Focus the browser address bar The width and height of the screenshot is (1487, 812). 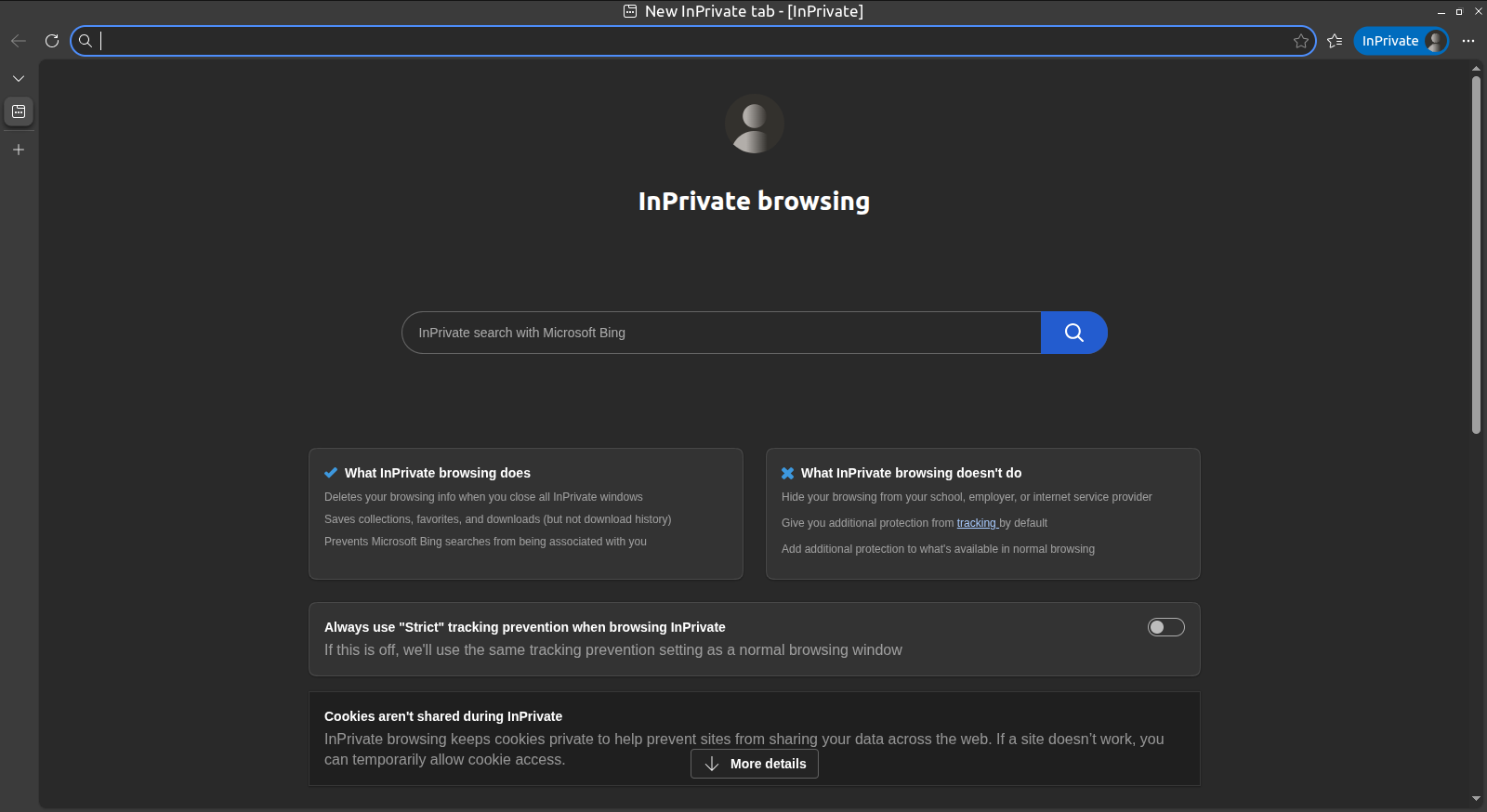pyautogui.click(x=692, y=41)
